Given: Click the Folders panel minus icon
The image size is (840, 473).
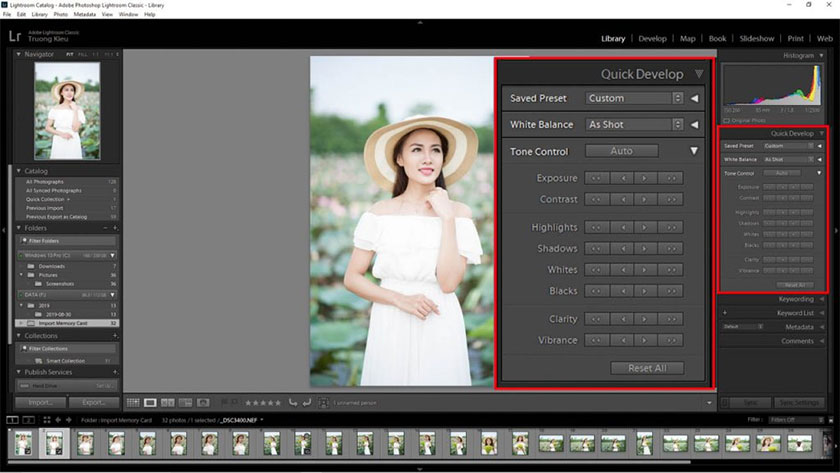Looking at the screenshot, I should (x=106, y=228).
